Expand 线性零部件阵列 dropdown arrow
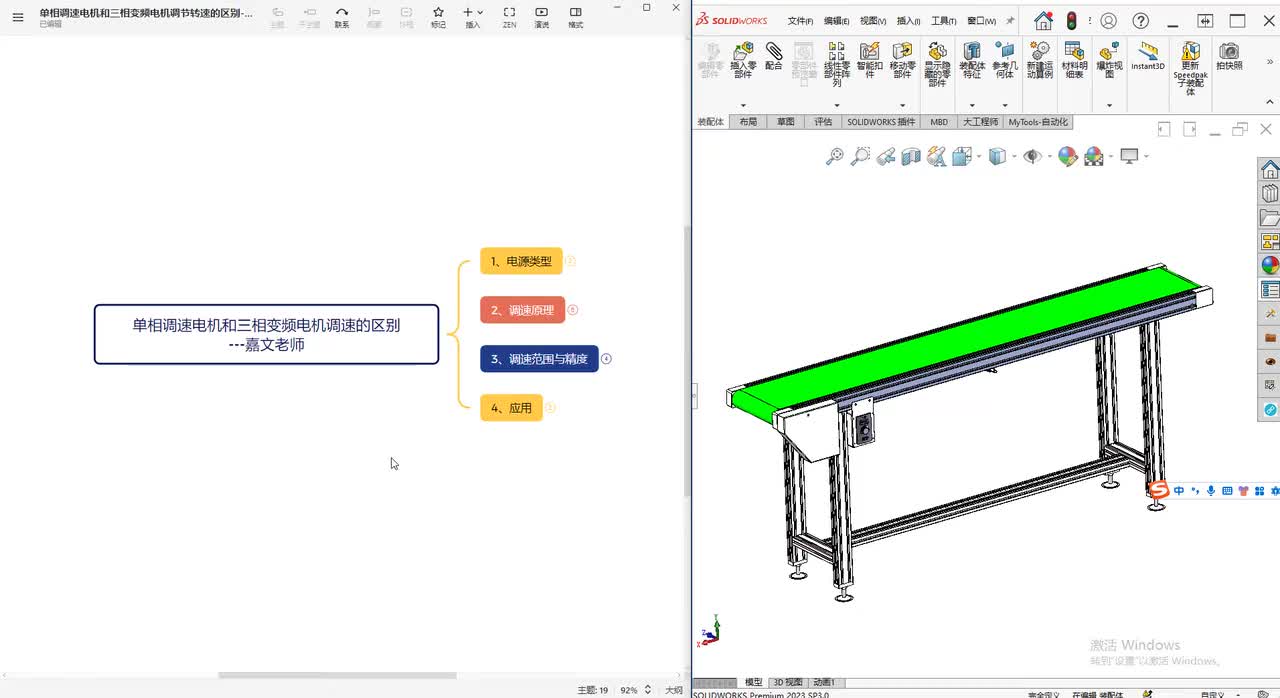The image size is (1280, 698). (837, 105)
